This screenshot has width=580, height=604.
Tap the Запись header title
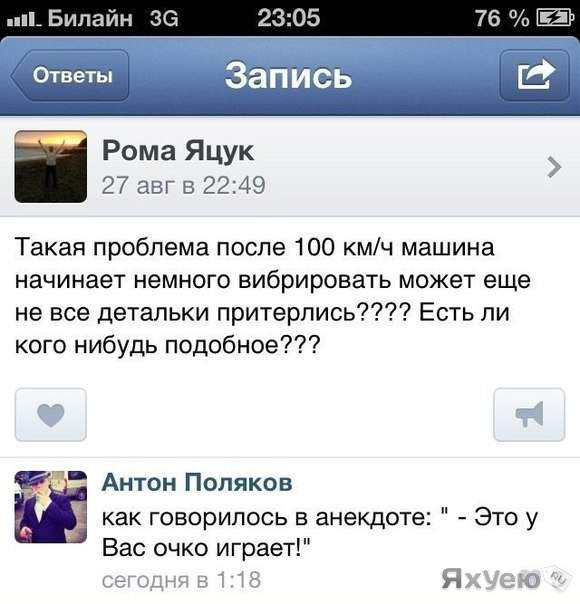click(288, 75)
